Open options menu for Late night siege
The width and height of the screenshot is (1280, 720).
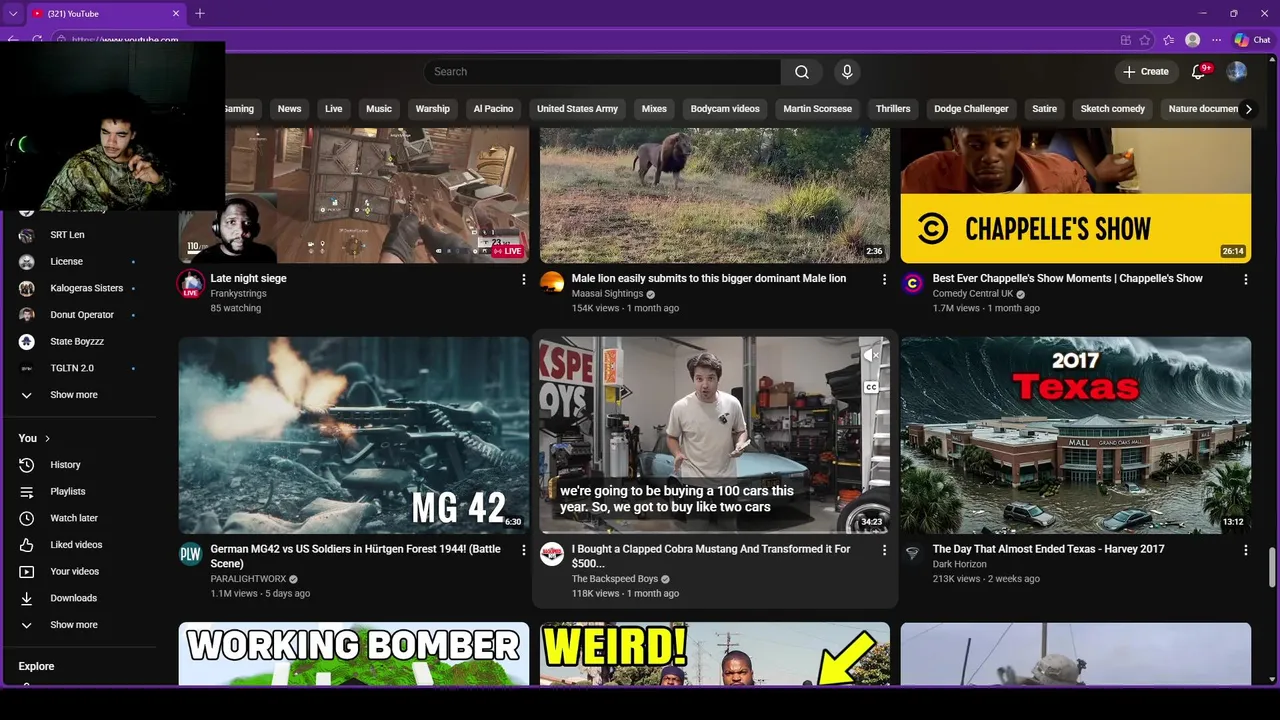[x=523, y=280]
